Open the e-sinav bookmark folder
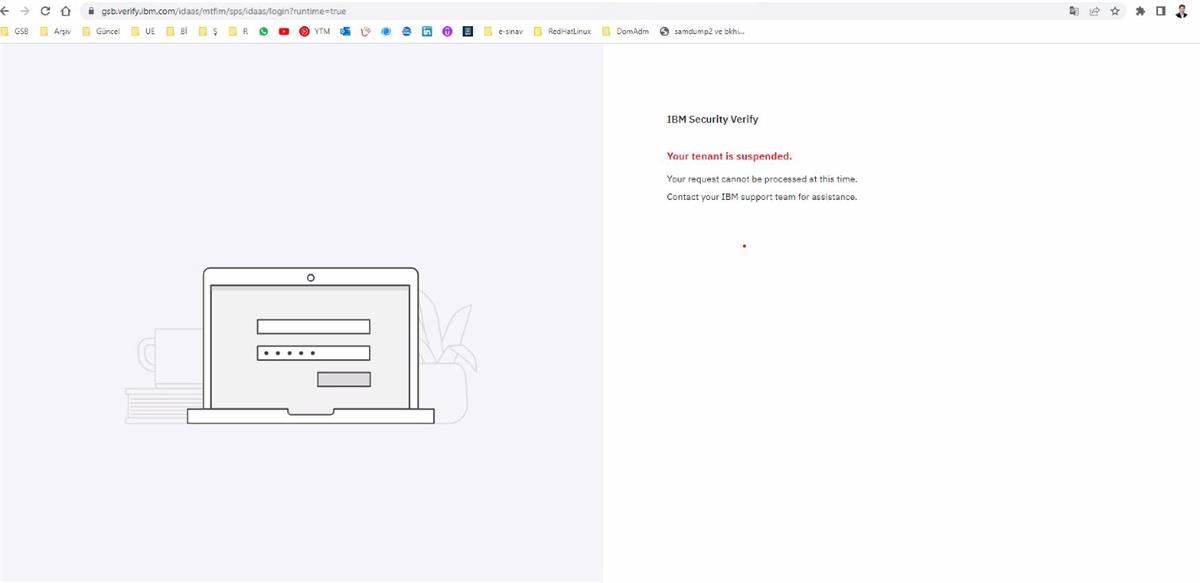This screenshot has height=583, width=1200. tap(503, 31)
